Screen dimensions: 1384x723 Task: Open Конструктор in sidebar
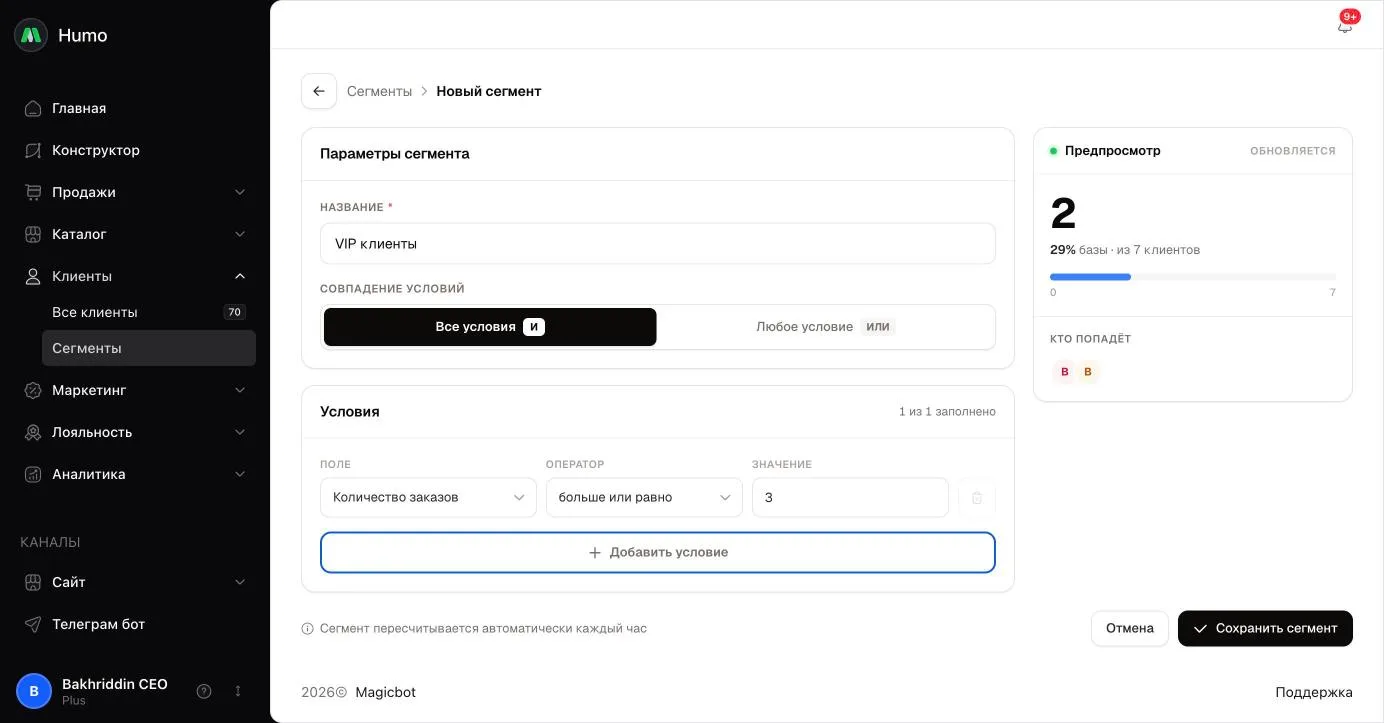[x=135, y=150]
